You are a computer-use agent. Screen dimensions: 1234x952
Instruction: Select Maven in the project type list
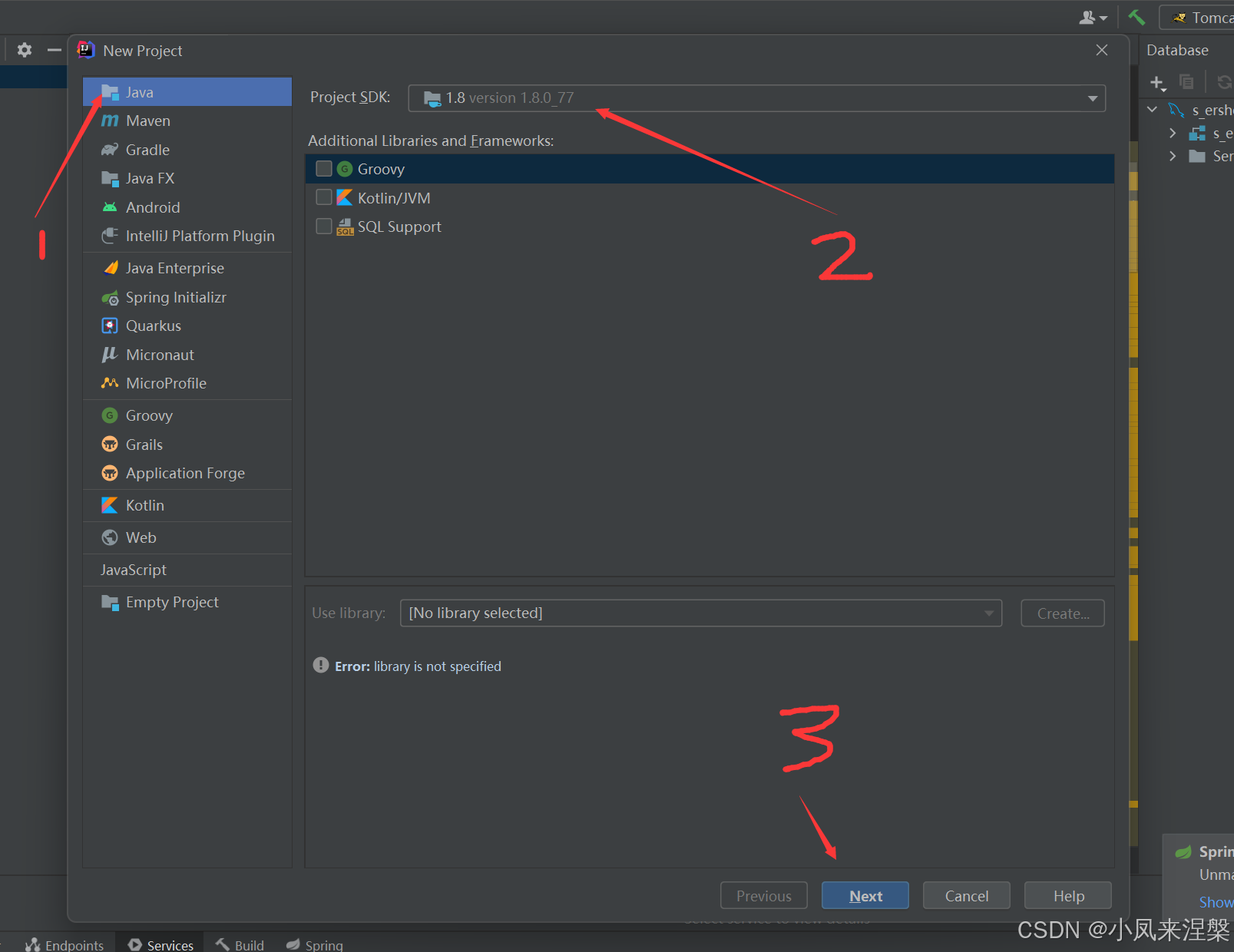point(187,121)
